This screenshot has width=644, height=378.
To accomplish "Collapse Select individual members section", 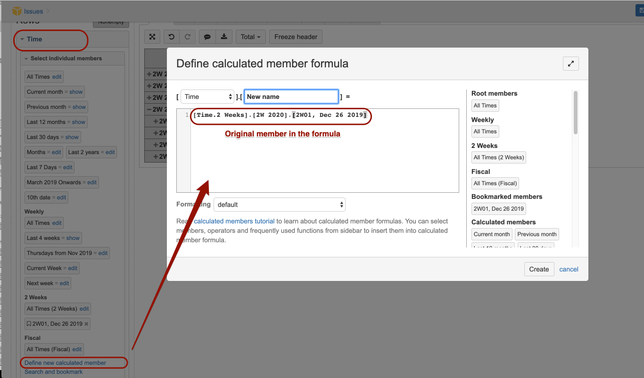I will coord(26,59).
